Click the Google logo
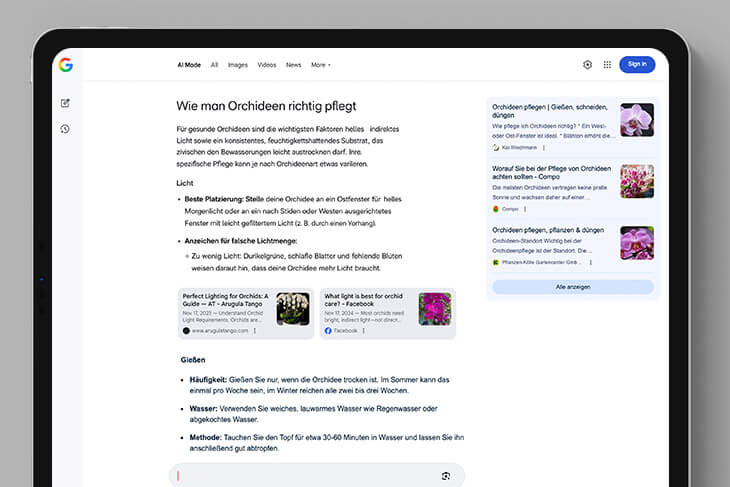The image size is (730, 487). pyautogui.click(x=66, y=65)
